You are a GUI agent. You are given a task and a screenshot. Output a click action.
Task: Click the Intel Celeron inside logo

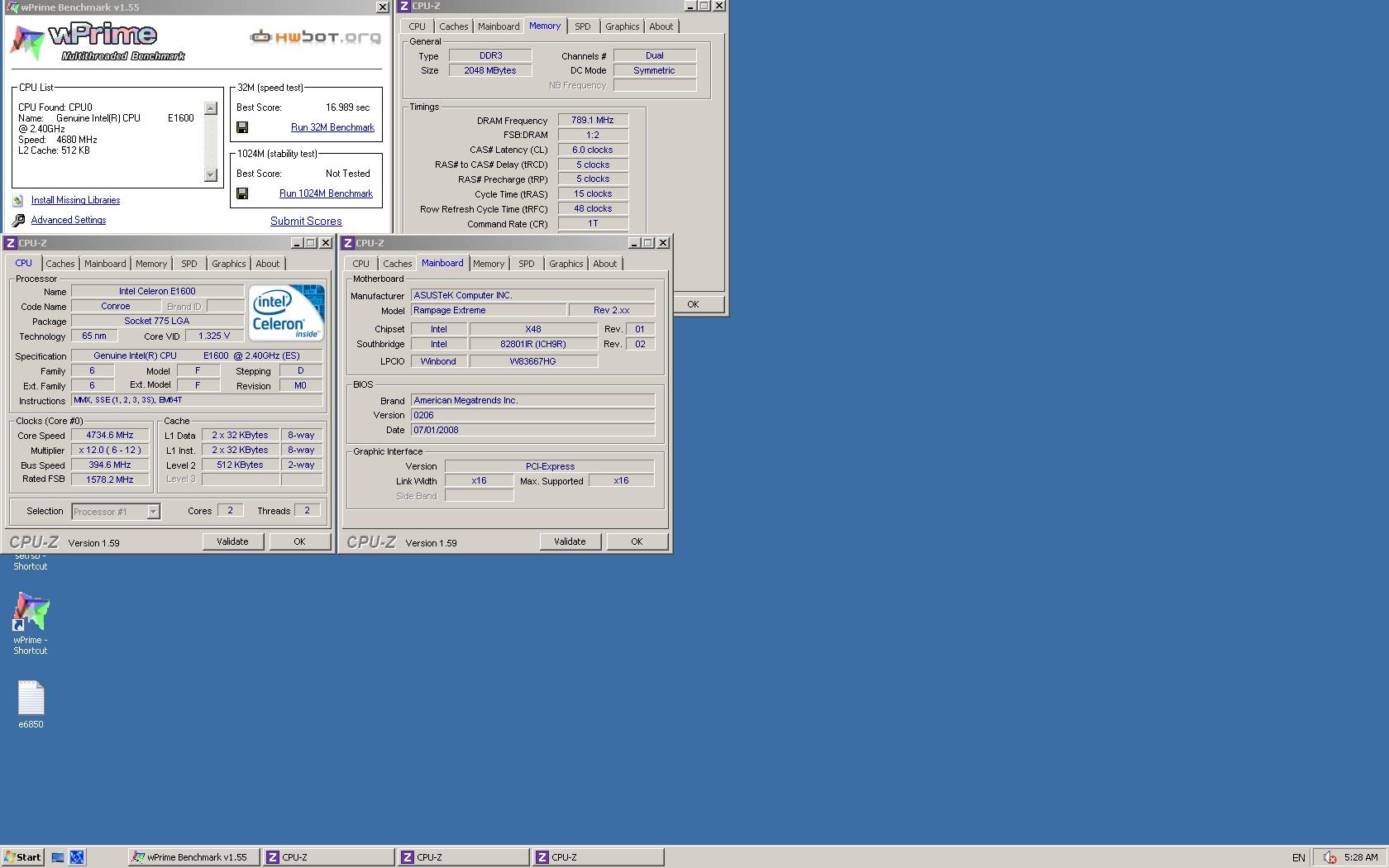click(x=287, y=313)
